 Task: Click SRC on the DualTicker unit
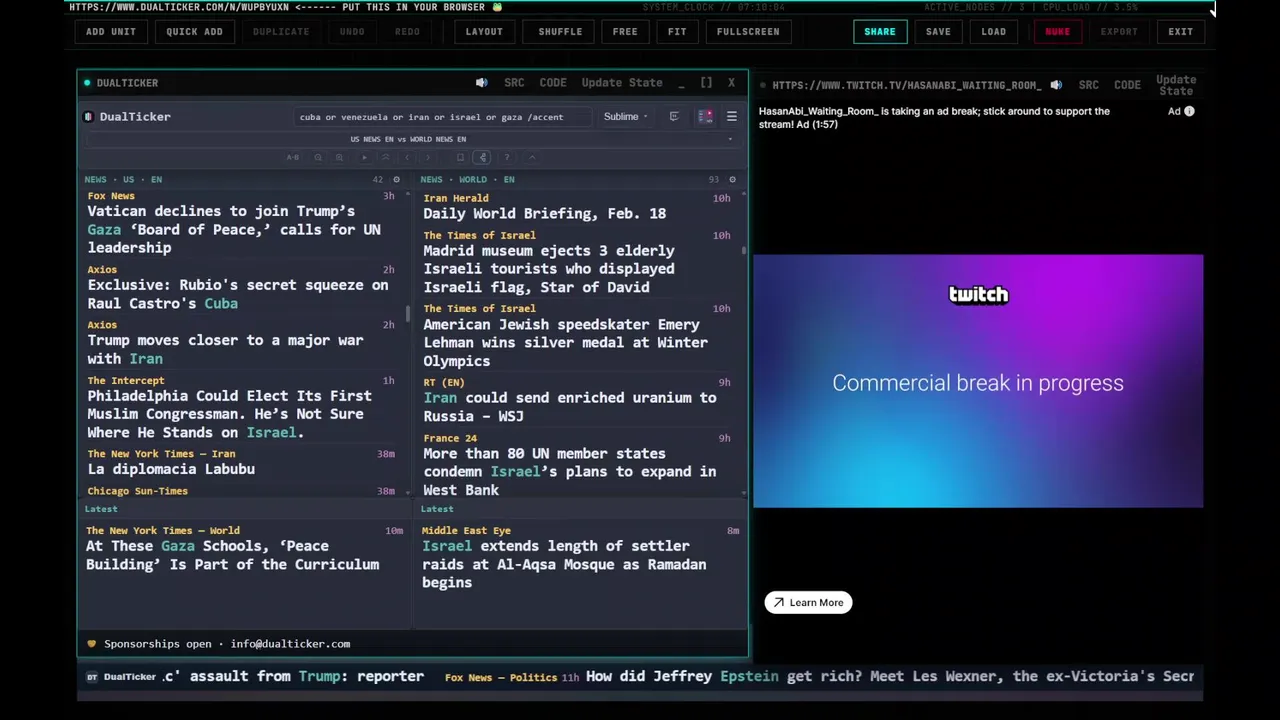[x=514, y=83]
